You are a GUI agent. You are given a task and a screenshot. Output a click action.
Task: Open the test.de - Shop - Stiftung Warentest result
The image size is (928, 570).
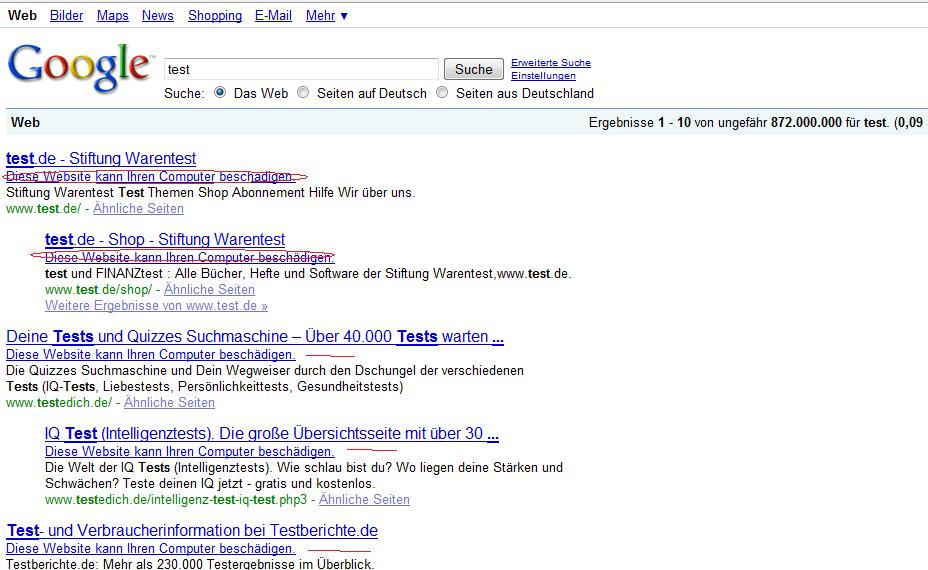click(x=165, y=240)
